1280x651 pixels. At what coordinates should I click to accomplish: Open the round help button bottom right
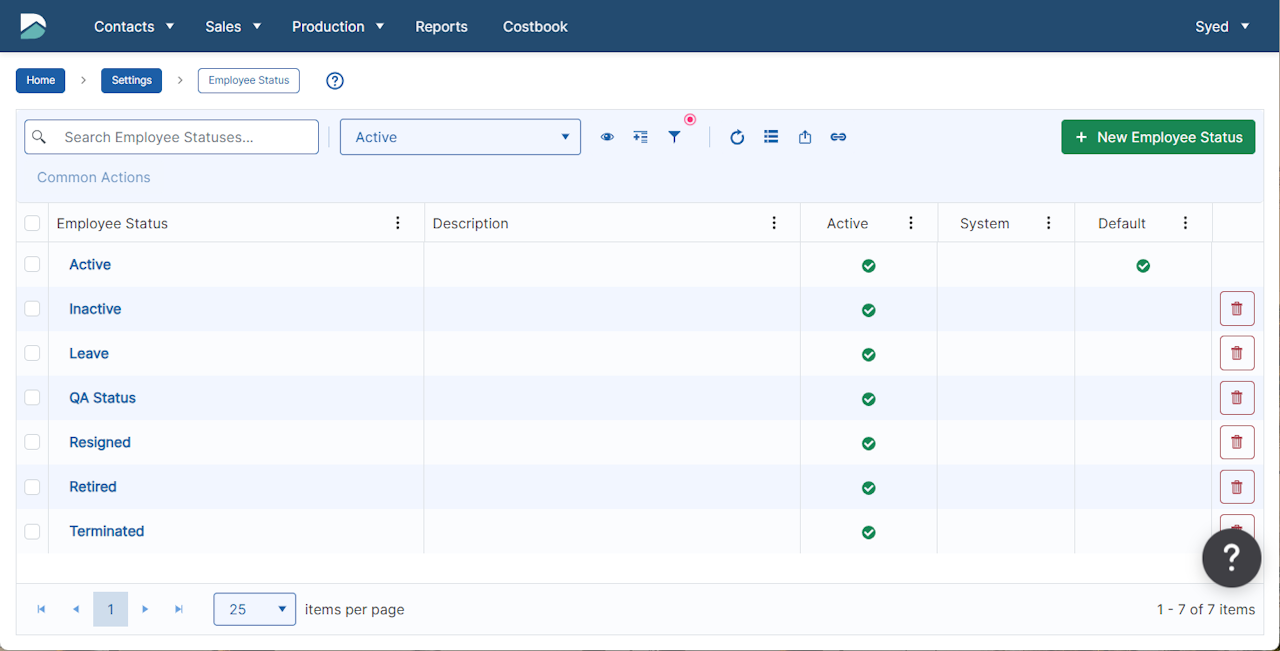(1231, 558)
